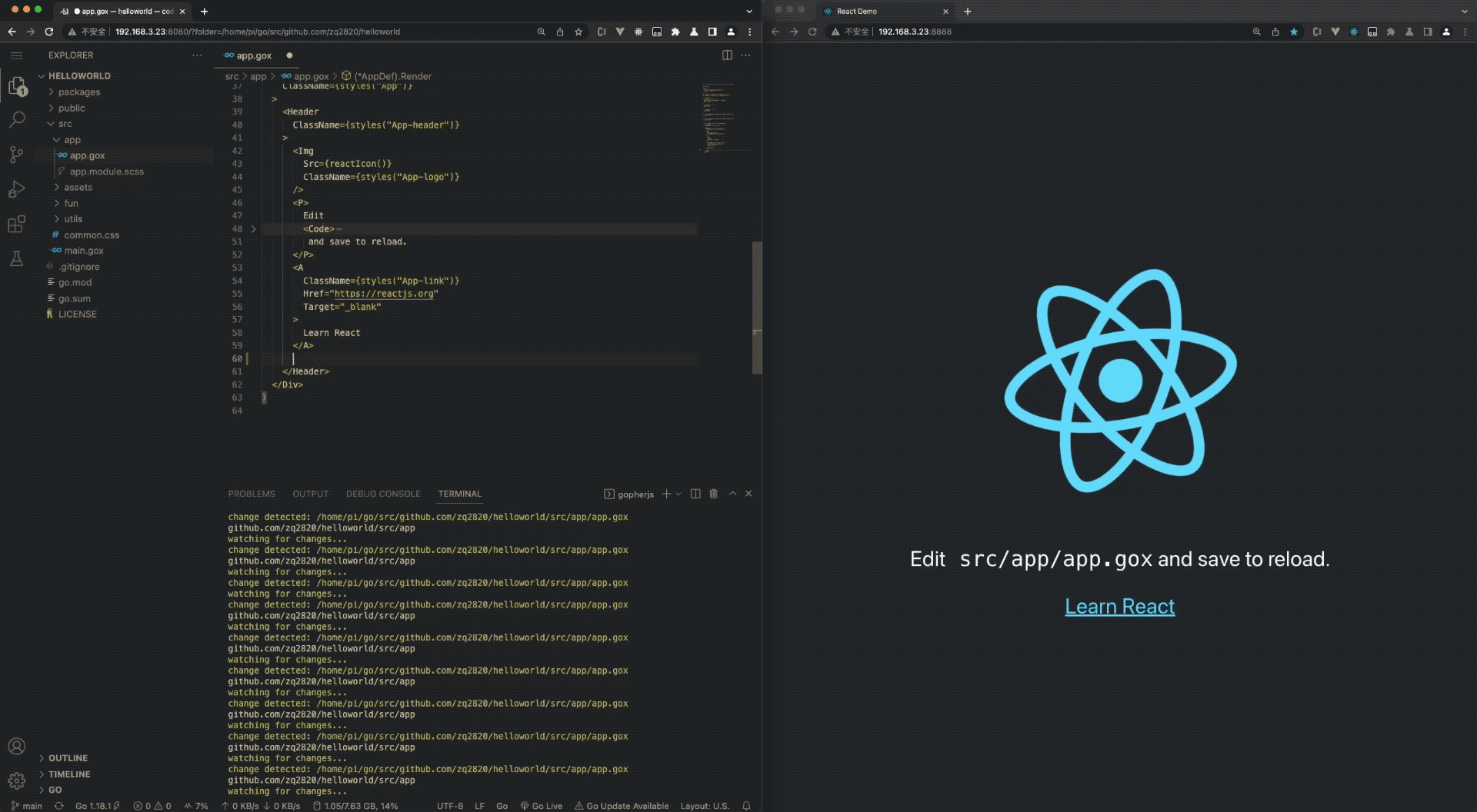Split the editor to the right
Screen dimensions: 1477x812
[727, 55]
